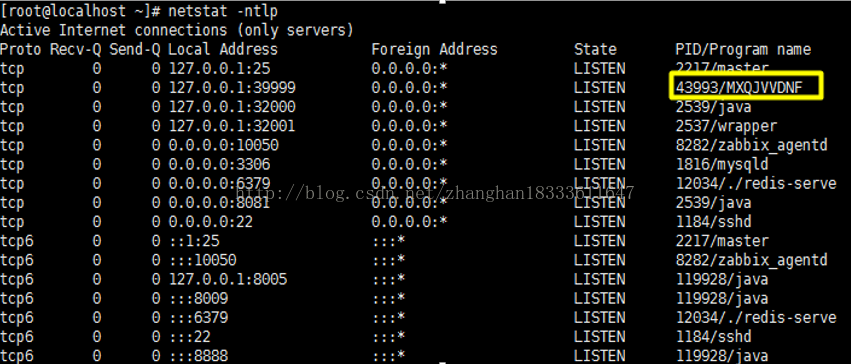851x364 pixels.
Task: Select local address '0.0.0.0:3306'
Action: [219, 164]
